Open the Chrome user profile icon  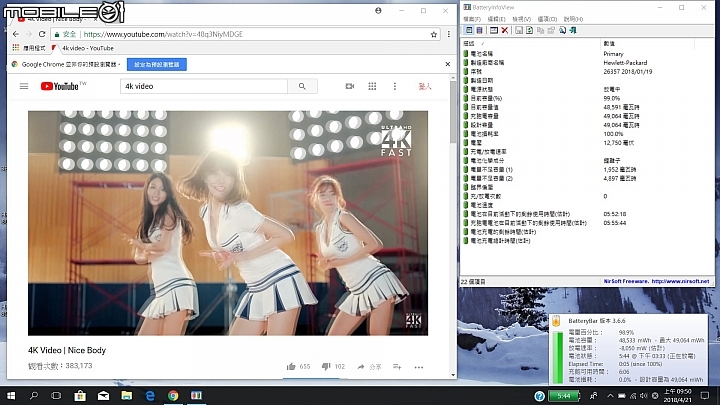pos(378,11)
